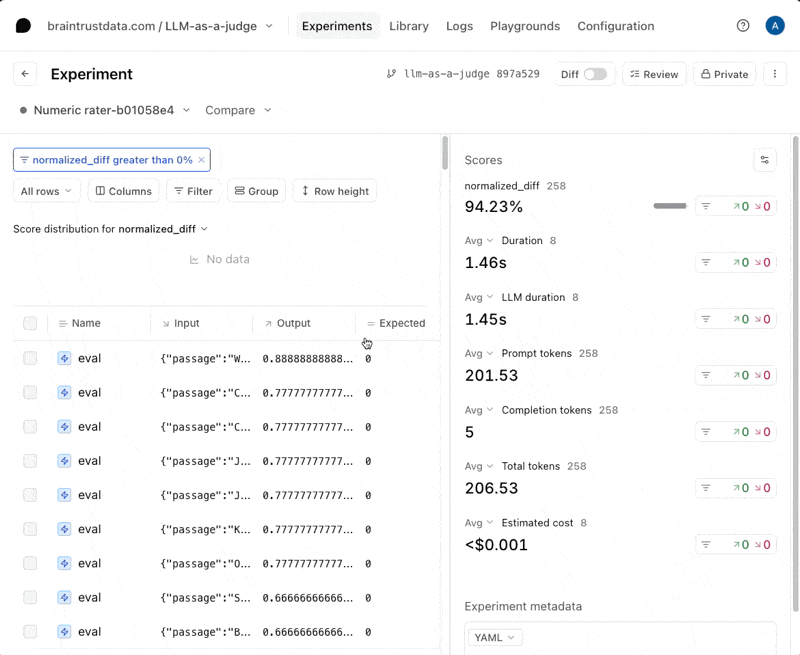Toggle the Diff switch

tap(595, 74)
